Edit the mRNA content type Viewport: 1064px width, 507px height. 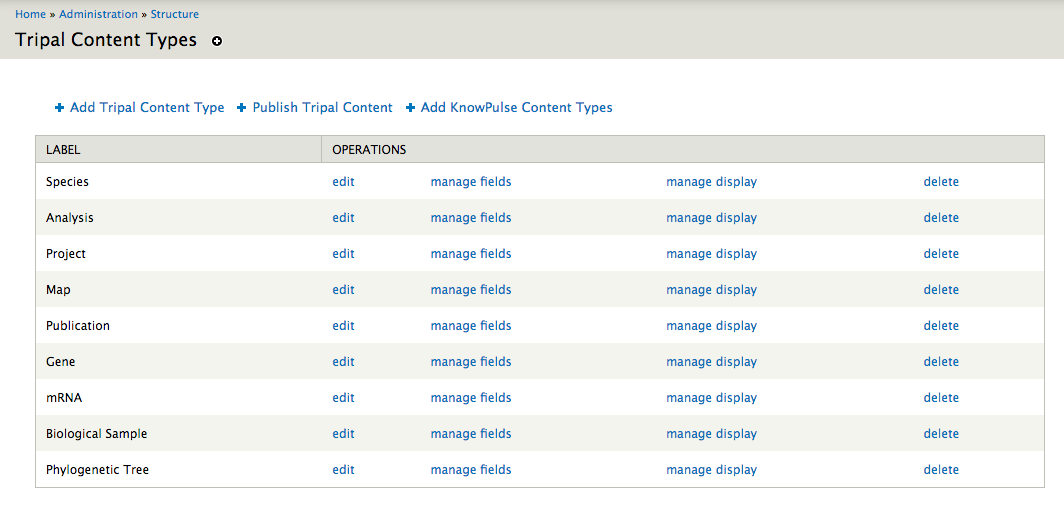pyautogui.click(x=343, y=398)
